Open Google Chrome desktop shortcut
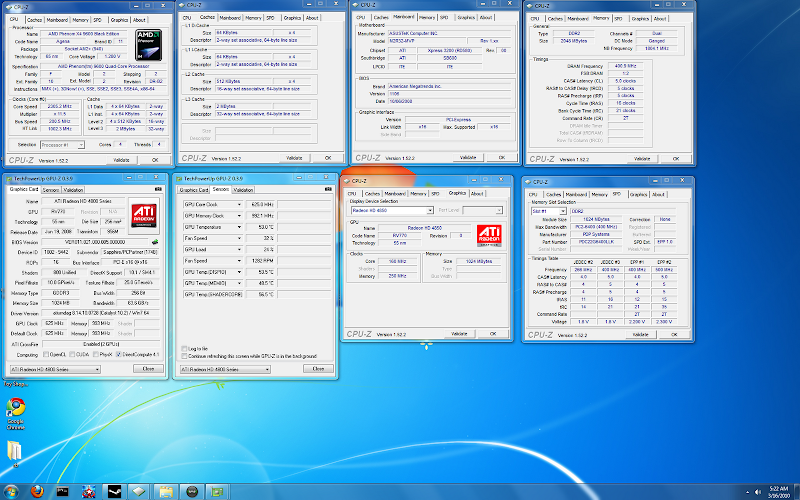800x500 pixels. 15,408
